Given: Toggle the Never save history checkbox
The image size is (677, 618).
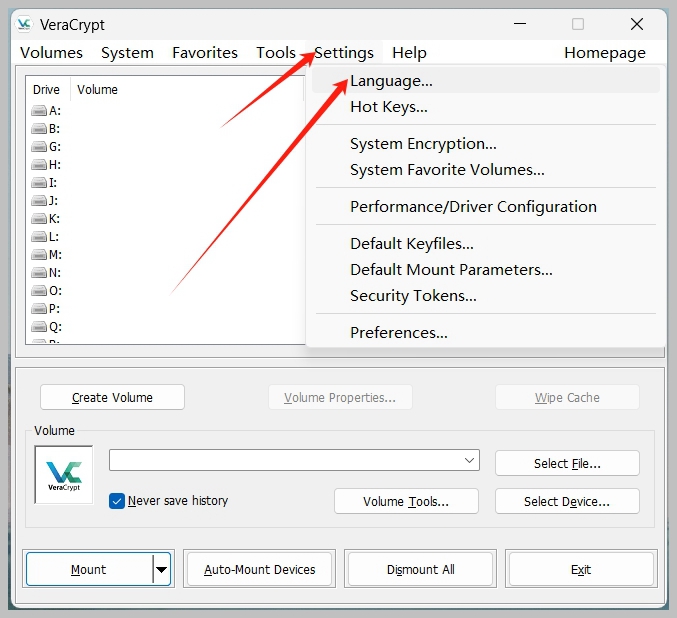Looking at the screenshot, I should click(x=117, y=501).
